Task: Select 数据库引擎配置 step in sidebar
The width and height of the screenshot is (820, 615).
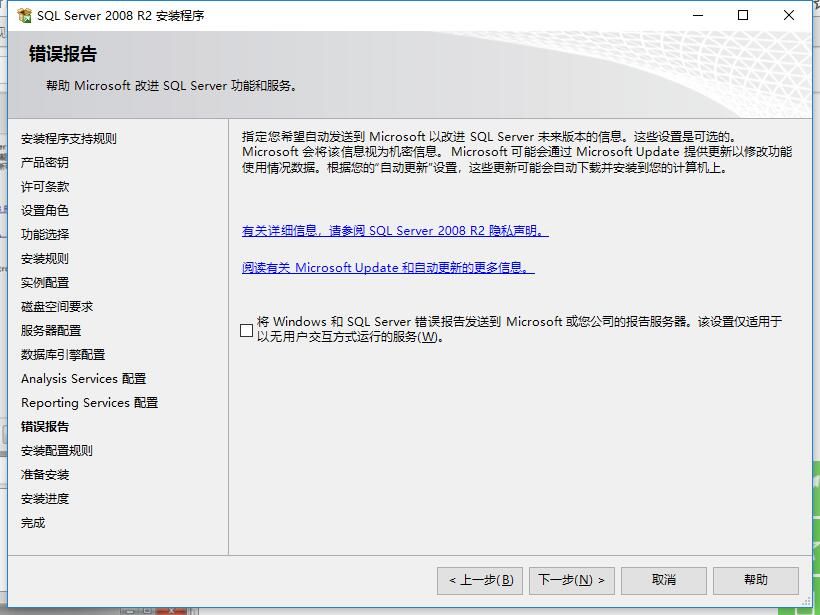Action: (63, 355)
